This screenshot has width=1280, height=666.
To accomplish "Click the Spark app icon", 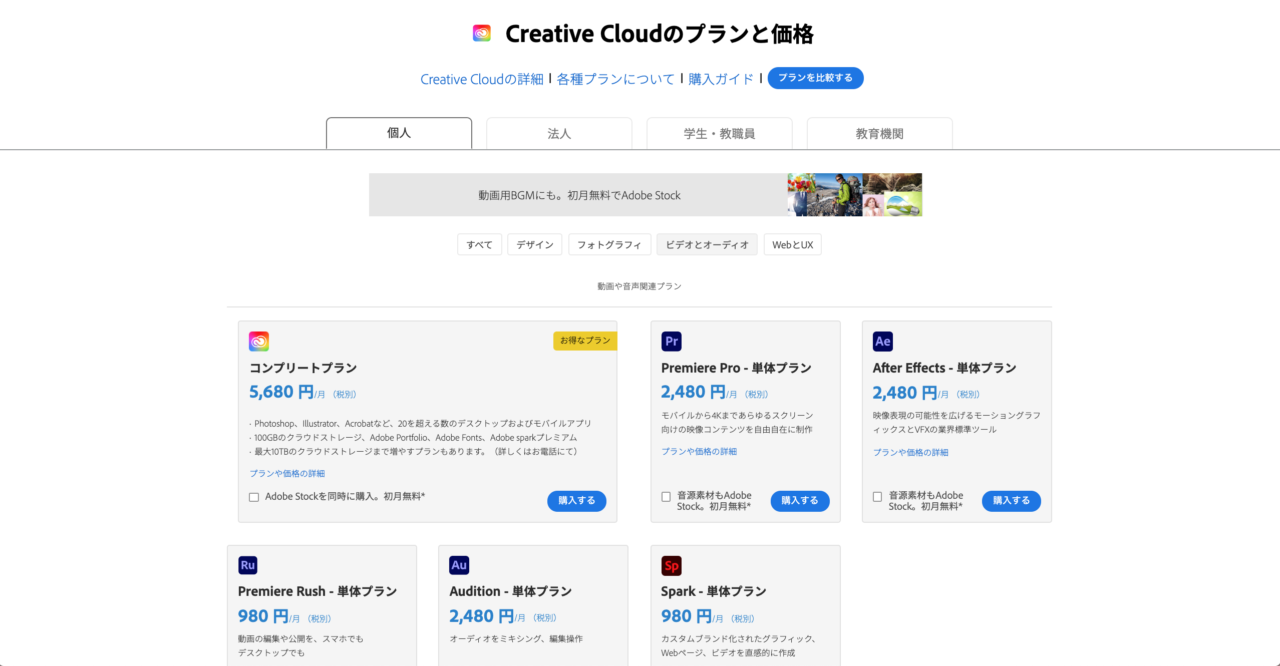I will point(671,564).
